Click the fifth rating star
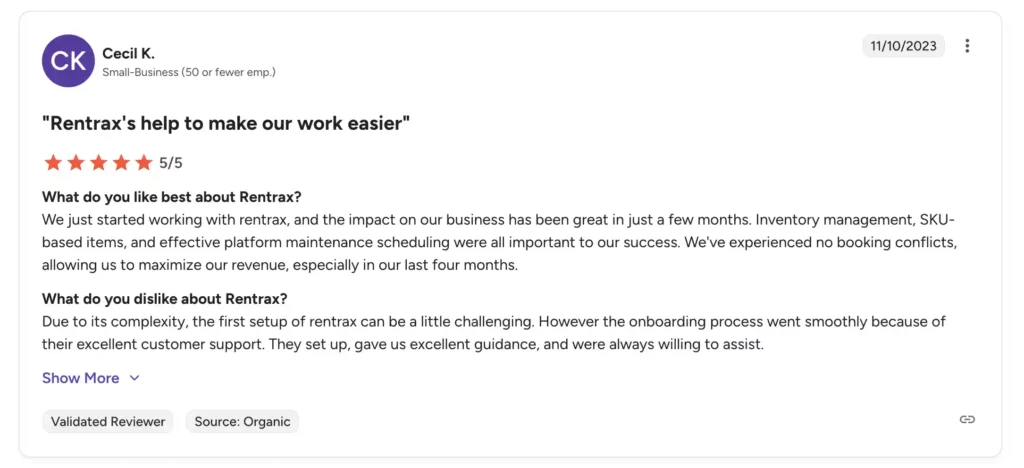 [143, 162]
